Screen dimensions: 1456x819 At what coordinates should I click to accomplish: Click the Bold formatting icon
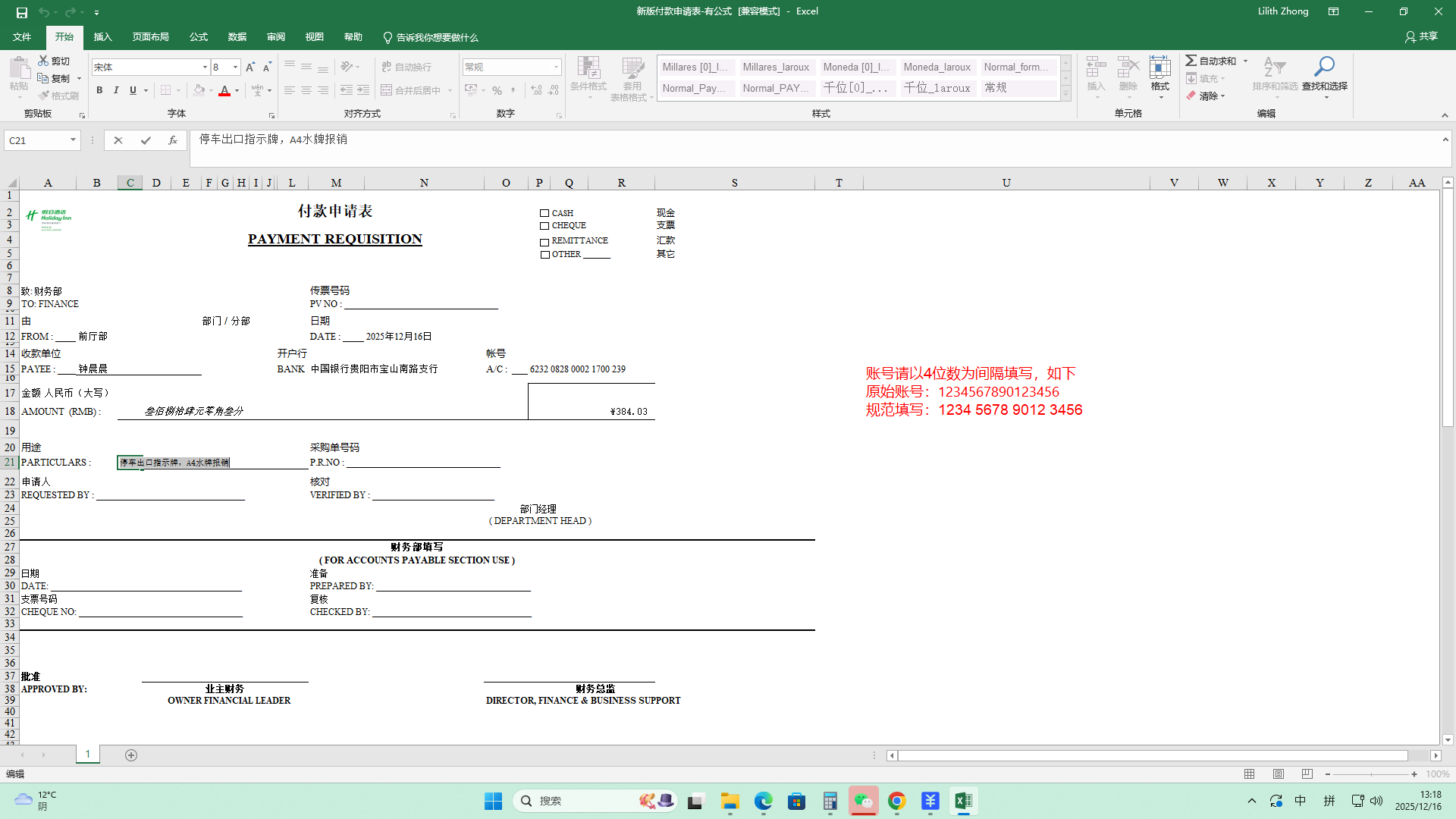tap(99, 90)
